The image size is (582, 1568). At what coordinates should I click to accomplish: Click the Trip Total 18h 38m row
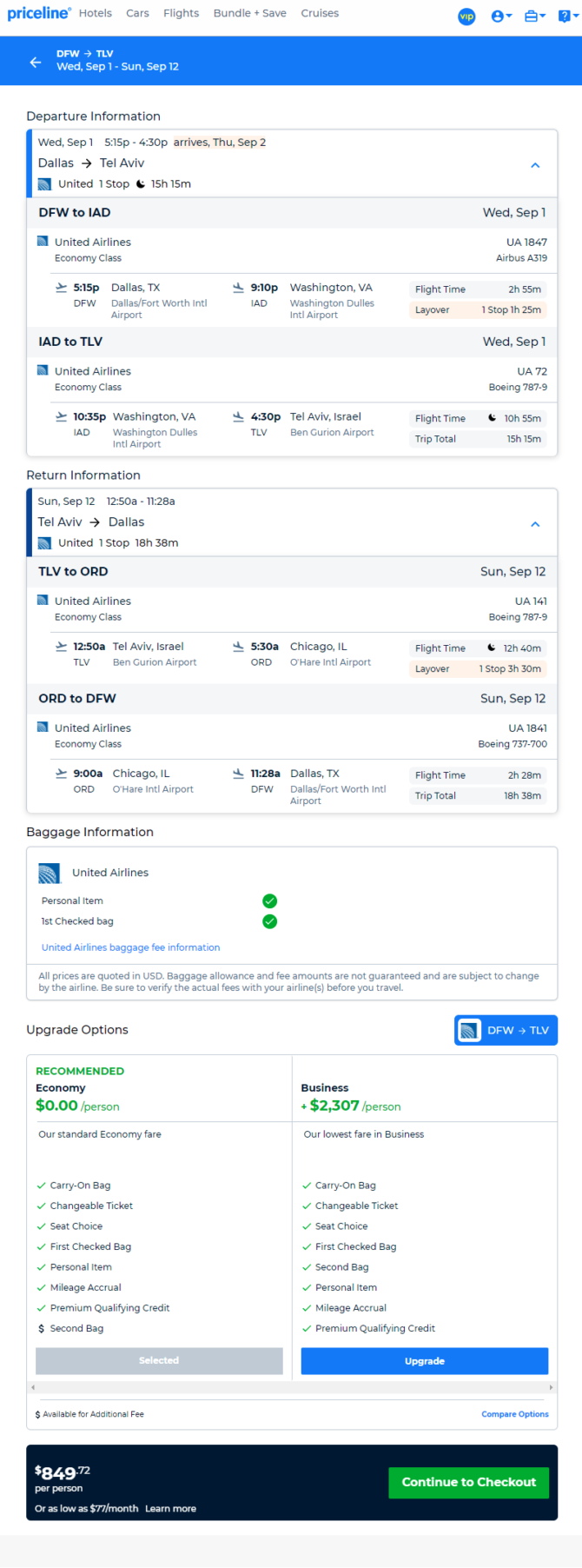tap(478, 795)
